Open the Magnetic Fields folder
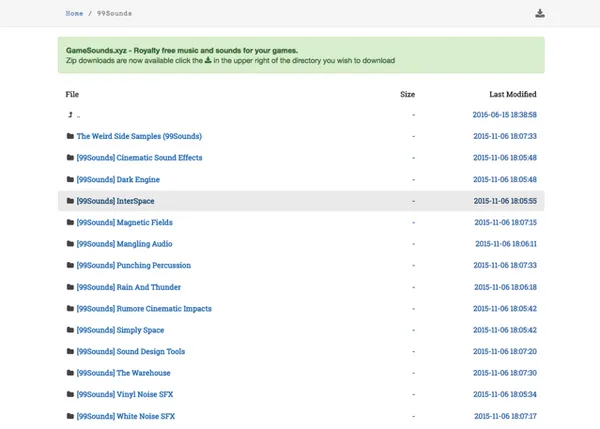Screen dimensions: 600x429 pos(124,222)
